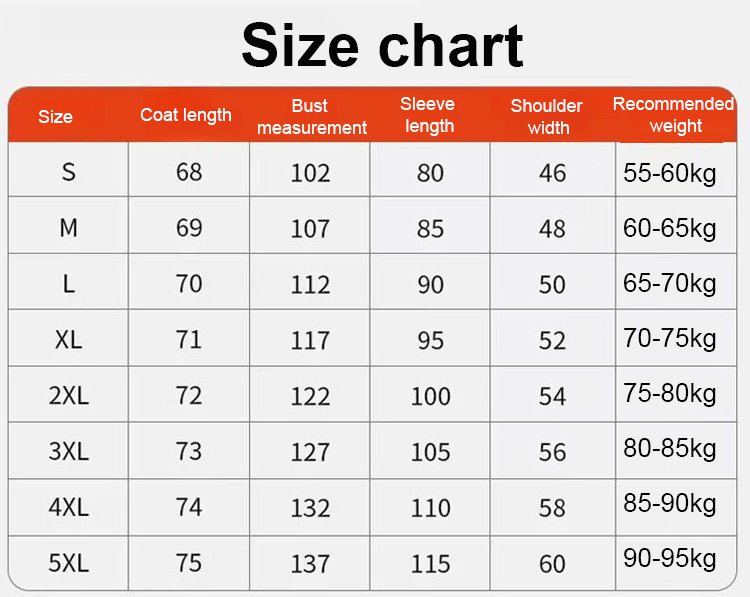Screen dimensions: 750x597
Task: Select sleeve length value 100
Action: click(x=430, y=397)
